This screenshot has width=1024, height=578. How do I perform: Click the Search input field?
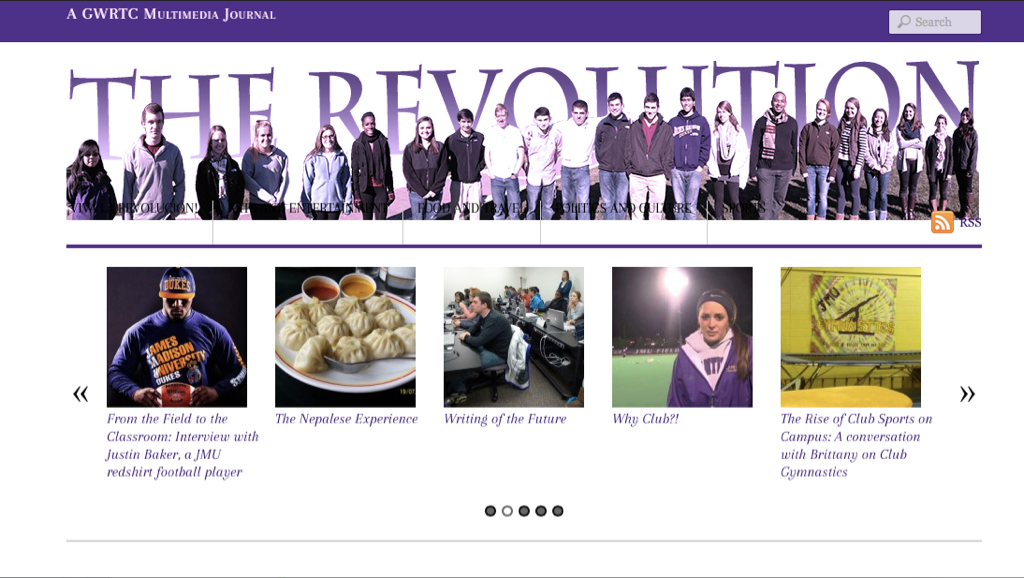tap(935, 22)
